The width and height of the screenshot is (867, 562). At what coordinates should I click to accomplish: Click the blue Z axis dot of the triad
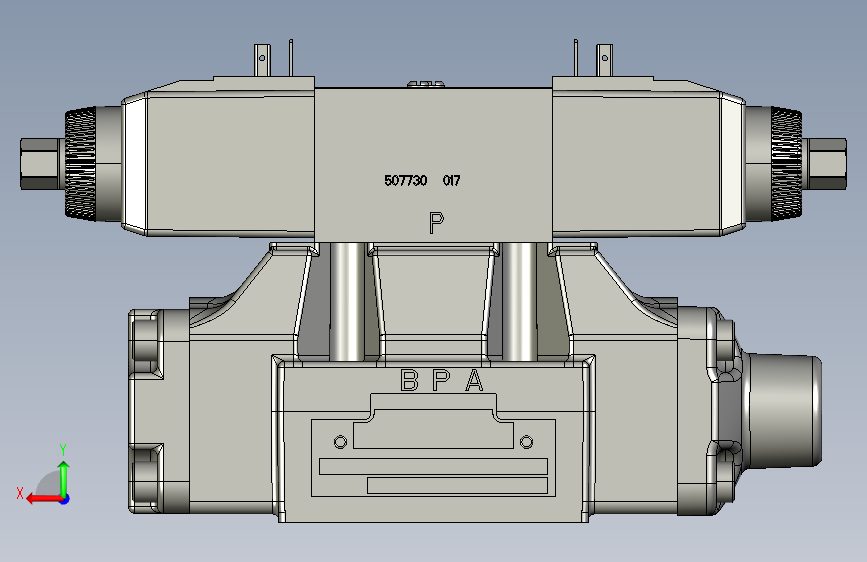65,499
